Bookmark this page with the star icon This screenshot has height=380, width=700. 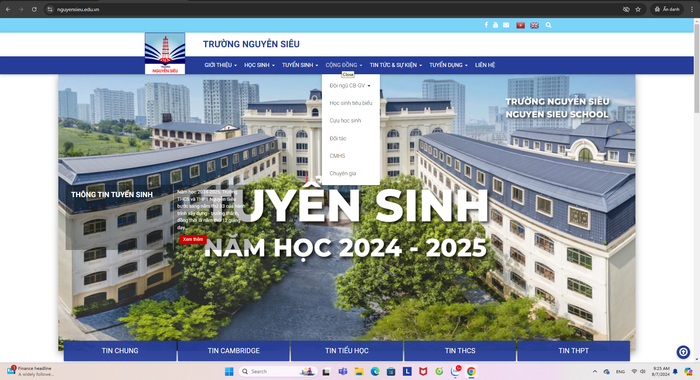(x=638, y=9)
